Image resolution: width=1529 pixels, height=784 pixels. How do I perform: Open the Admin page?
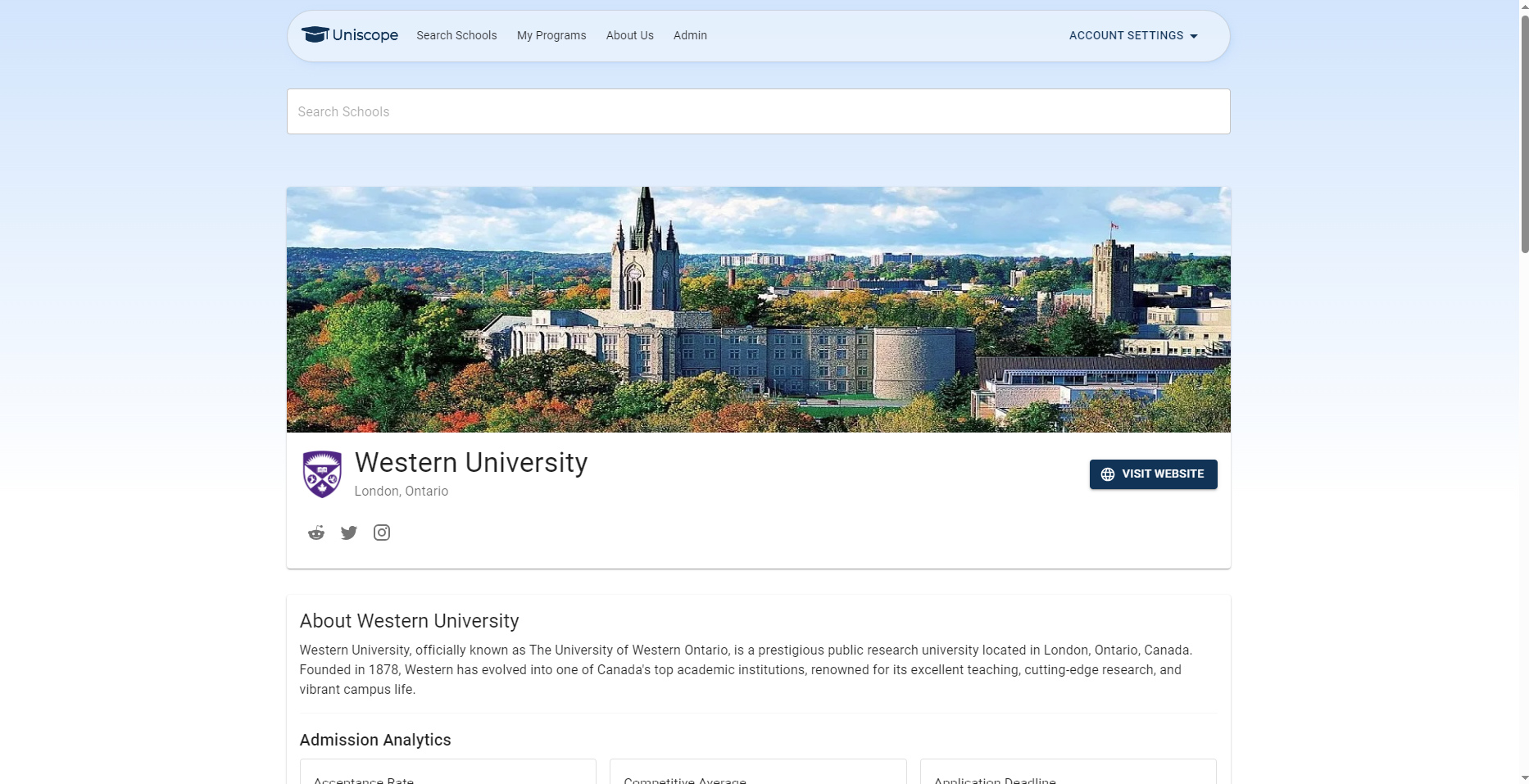click(x=690, y=35)
